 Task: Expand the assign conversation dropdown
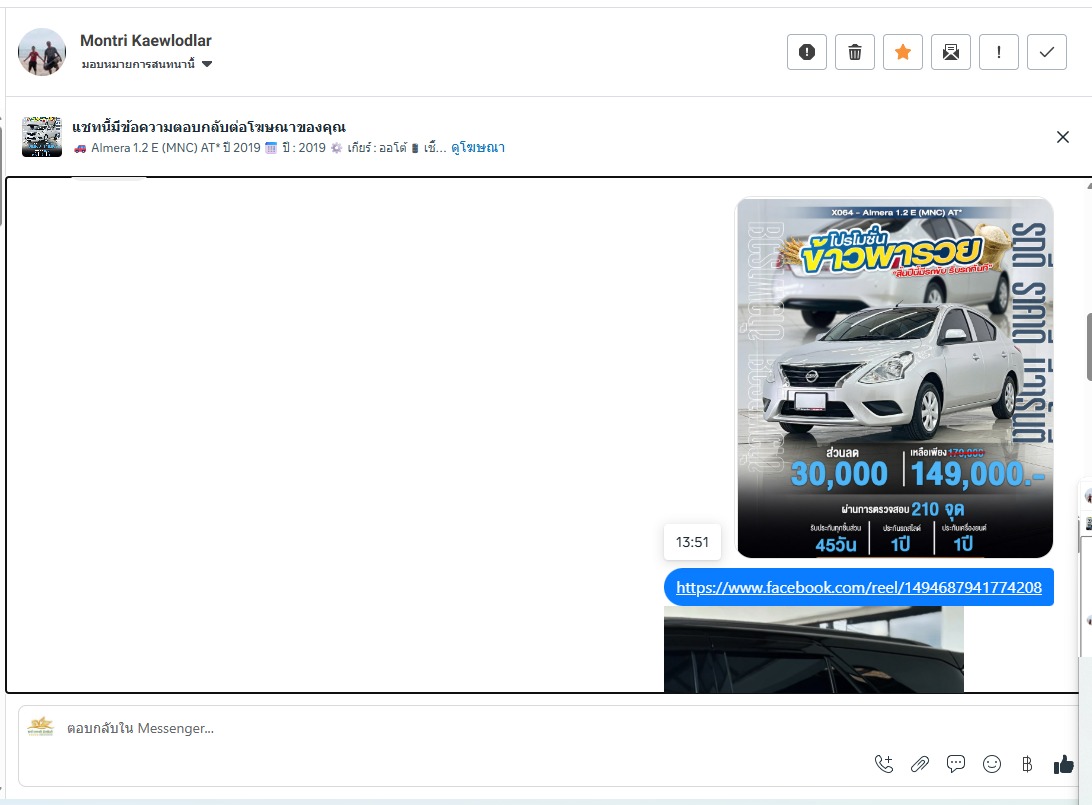[x=147, y=64]
